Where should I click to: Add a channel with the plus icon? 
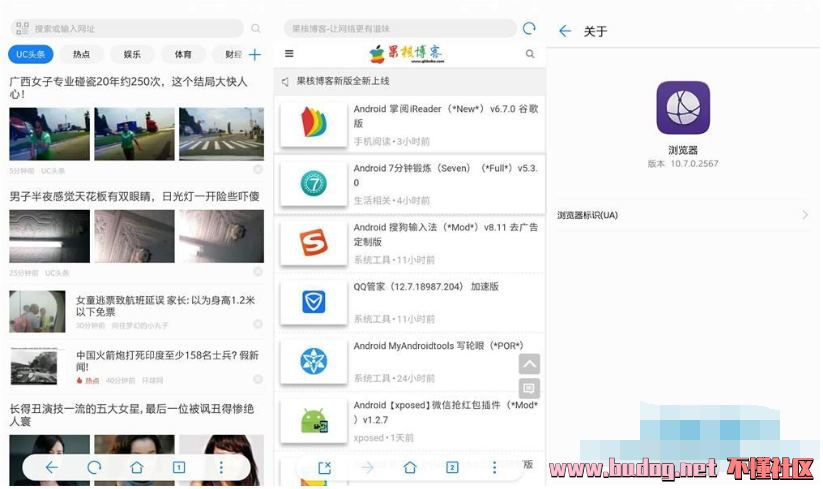coord(255,55)
